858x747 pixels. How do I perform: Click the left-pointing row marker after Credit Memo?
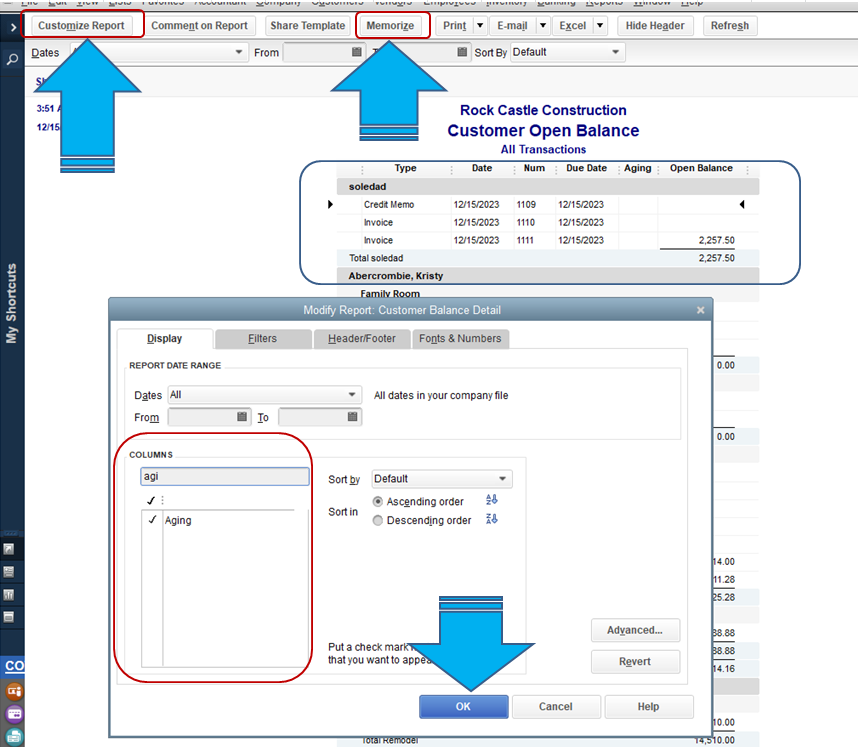pyautogui.click(x=742, y=204)
